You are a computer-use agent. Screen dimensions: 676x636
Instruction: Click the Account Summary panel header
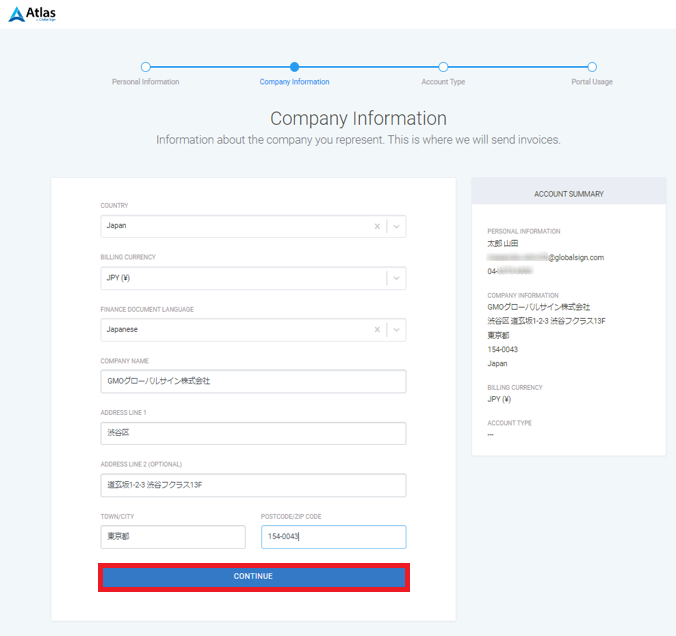click(568, 194)
